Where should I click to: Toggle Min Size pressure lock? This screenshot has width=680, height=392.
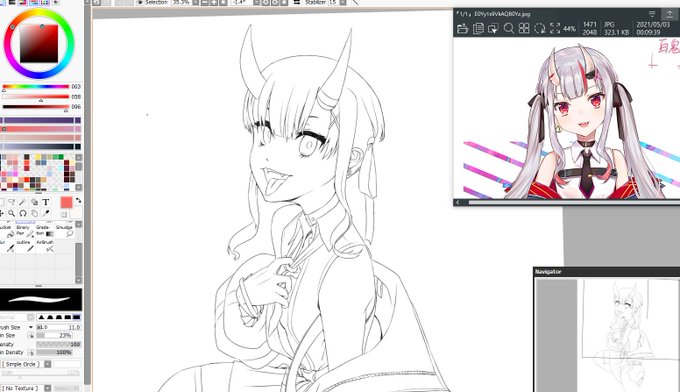[31, 336]
